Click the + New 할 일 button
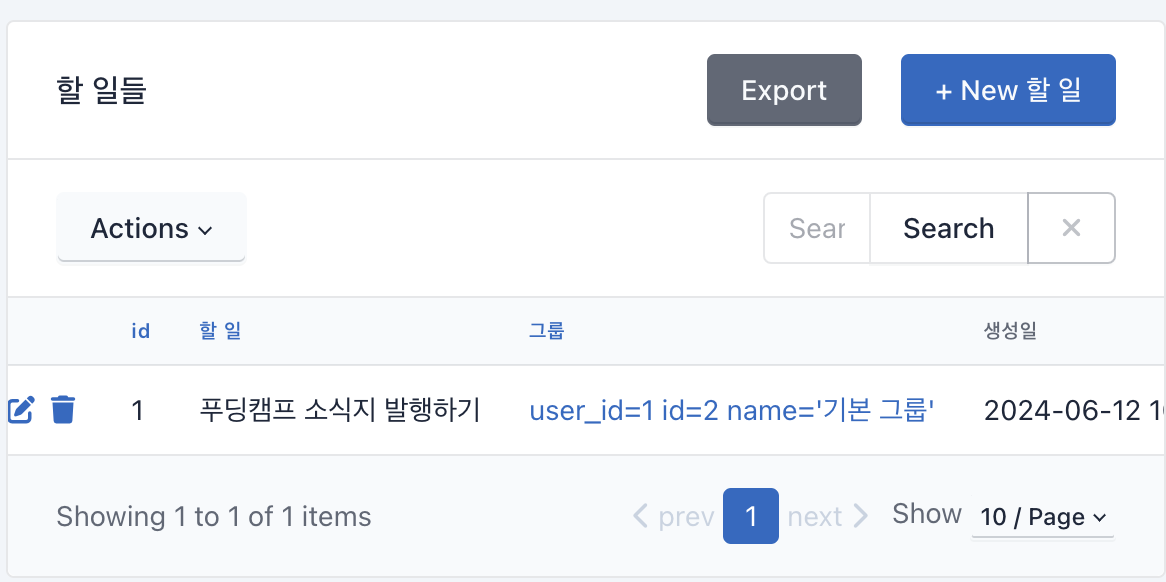The width and height of the screenshot is (1166, 582). (1008, 90)
